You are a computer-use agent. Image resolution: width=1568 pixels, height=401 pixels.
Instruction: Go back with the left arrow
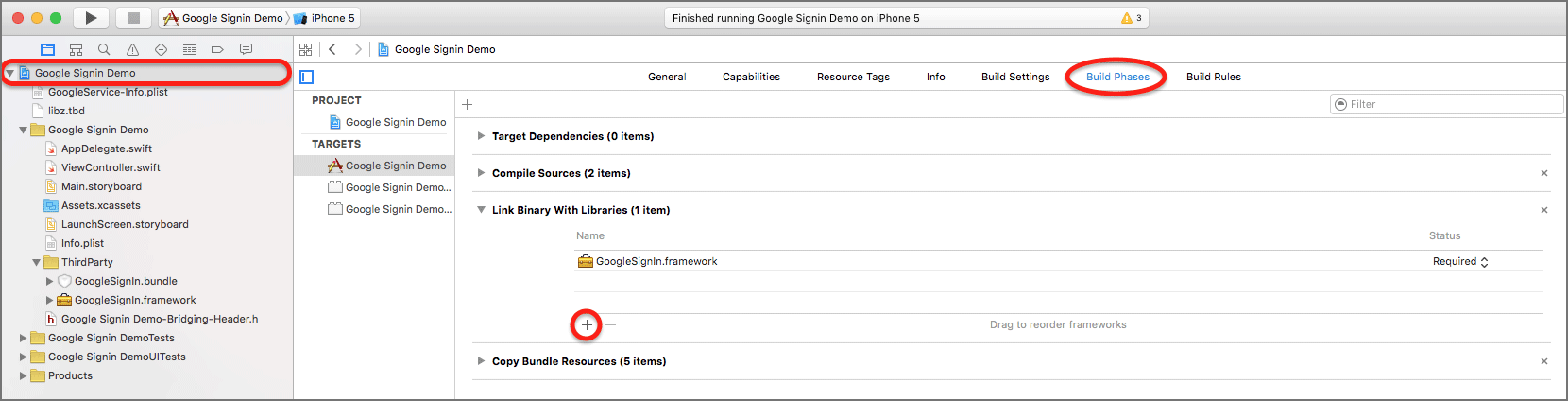[x=332, y=49]
